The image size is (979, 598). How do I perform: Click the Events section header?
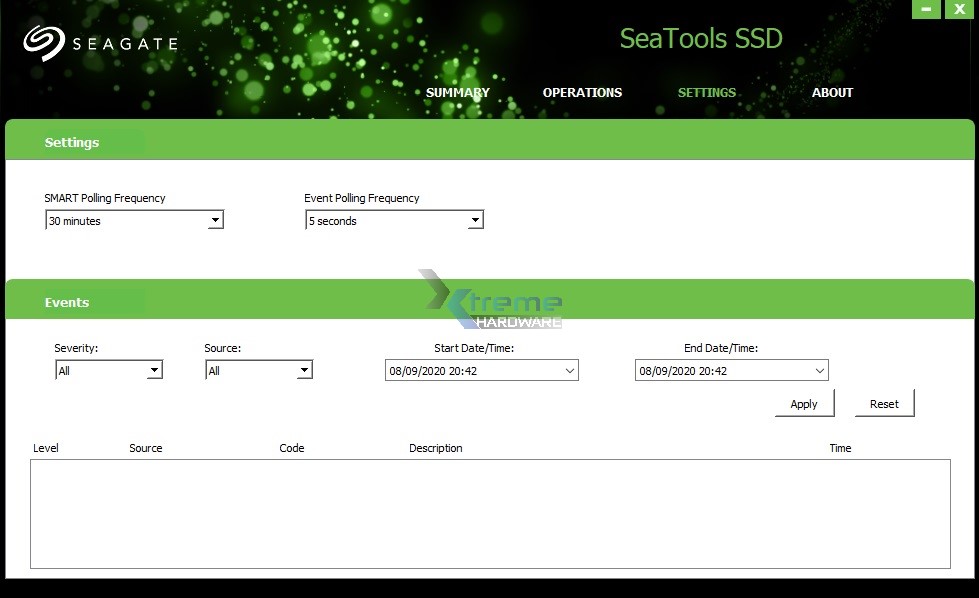[67, 301]
